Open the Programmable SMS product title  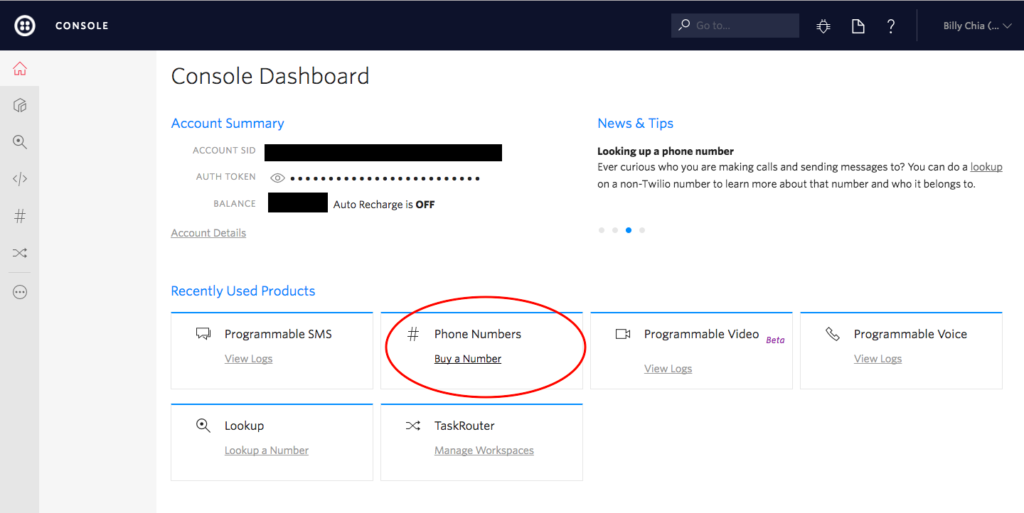278,334
